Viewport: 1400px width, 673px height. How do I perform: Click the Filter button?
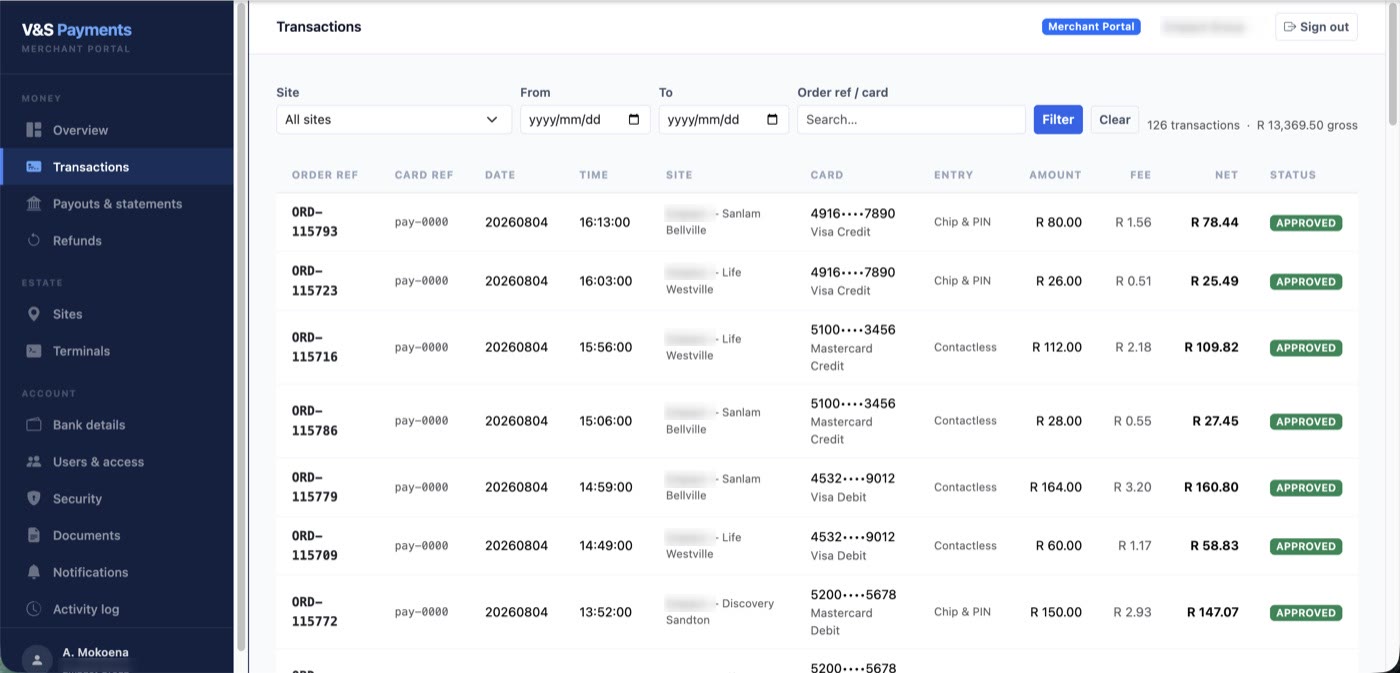coord(1058,120)
